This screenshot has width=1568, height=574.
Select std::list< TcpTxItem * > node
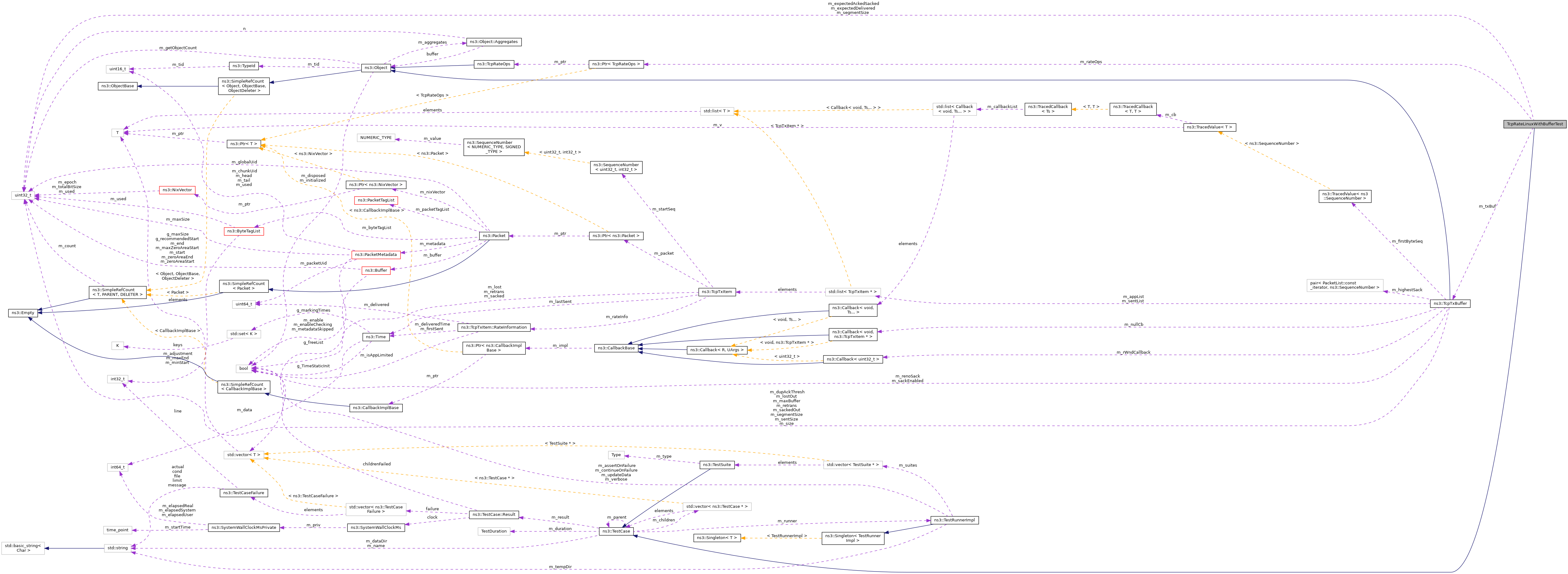pyautogui.click(x=852, y=291)
